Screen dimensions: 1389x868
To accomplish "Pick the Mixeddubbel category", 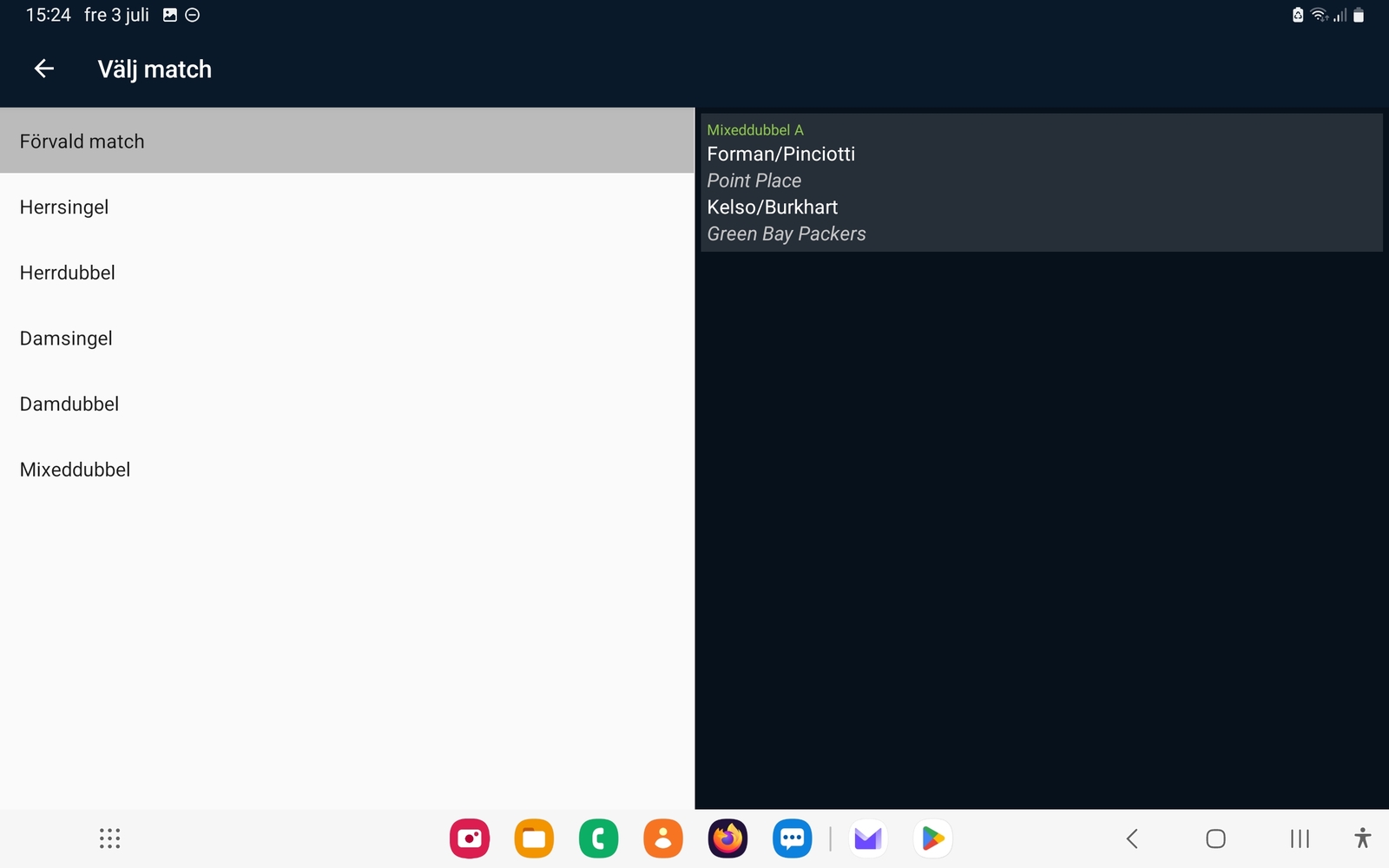I will pos(347,470).
